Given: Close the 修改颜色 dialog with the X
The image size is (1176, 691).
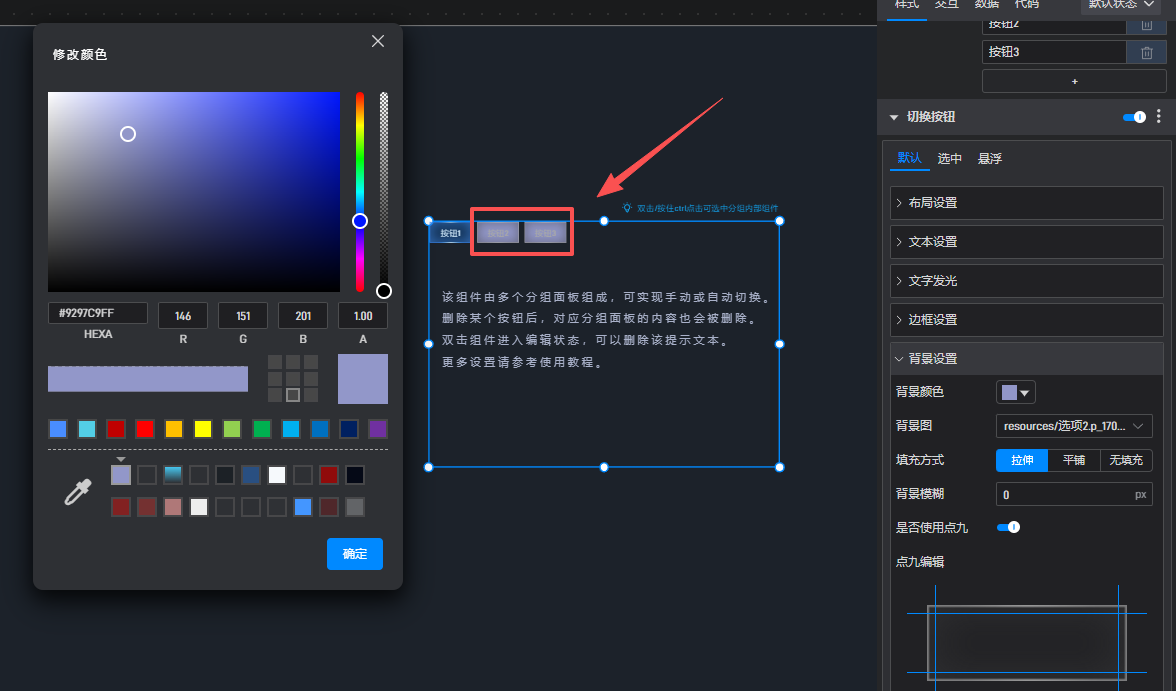Looking at the screenshot, I should (x=378, y=41).
